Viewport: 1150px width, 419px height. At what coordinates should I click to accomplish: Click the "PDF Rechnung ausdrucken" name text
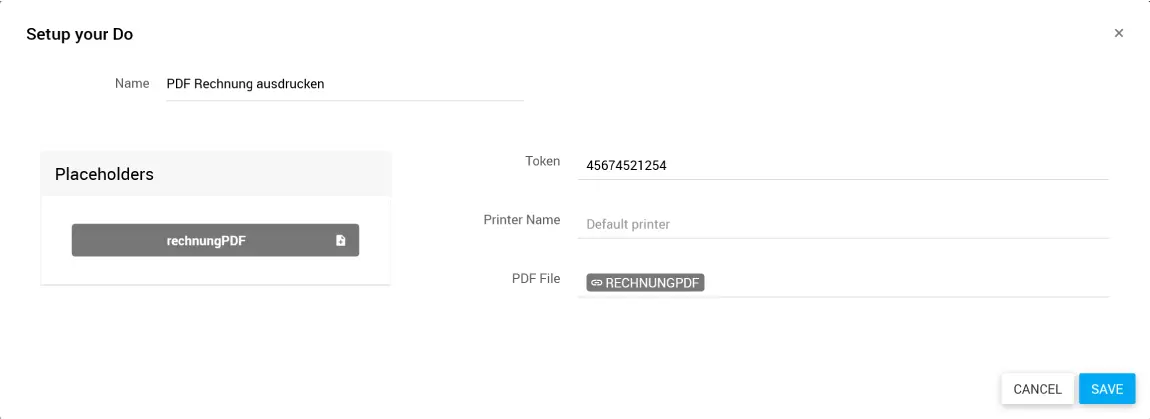[245, 85]
